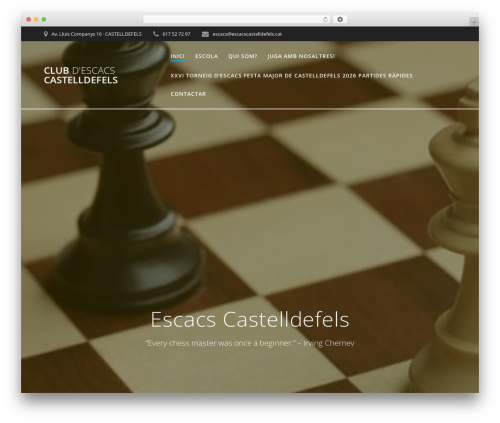Image resolution: width=500 pixels, height=423 pixels.
Task: Click the phone number 617 52 72 97
Action: click(176, 34)
